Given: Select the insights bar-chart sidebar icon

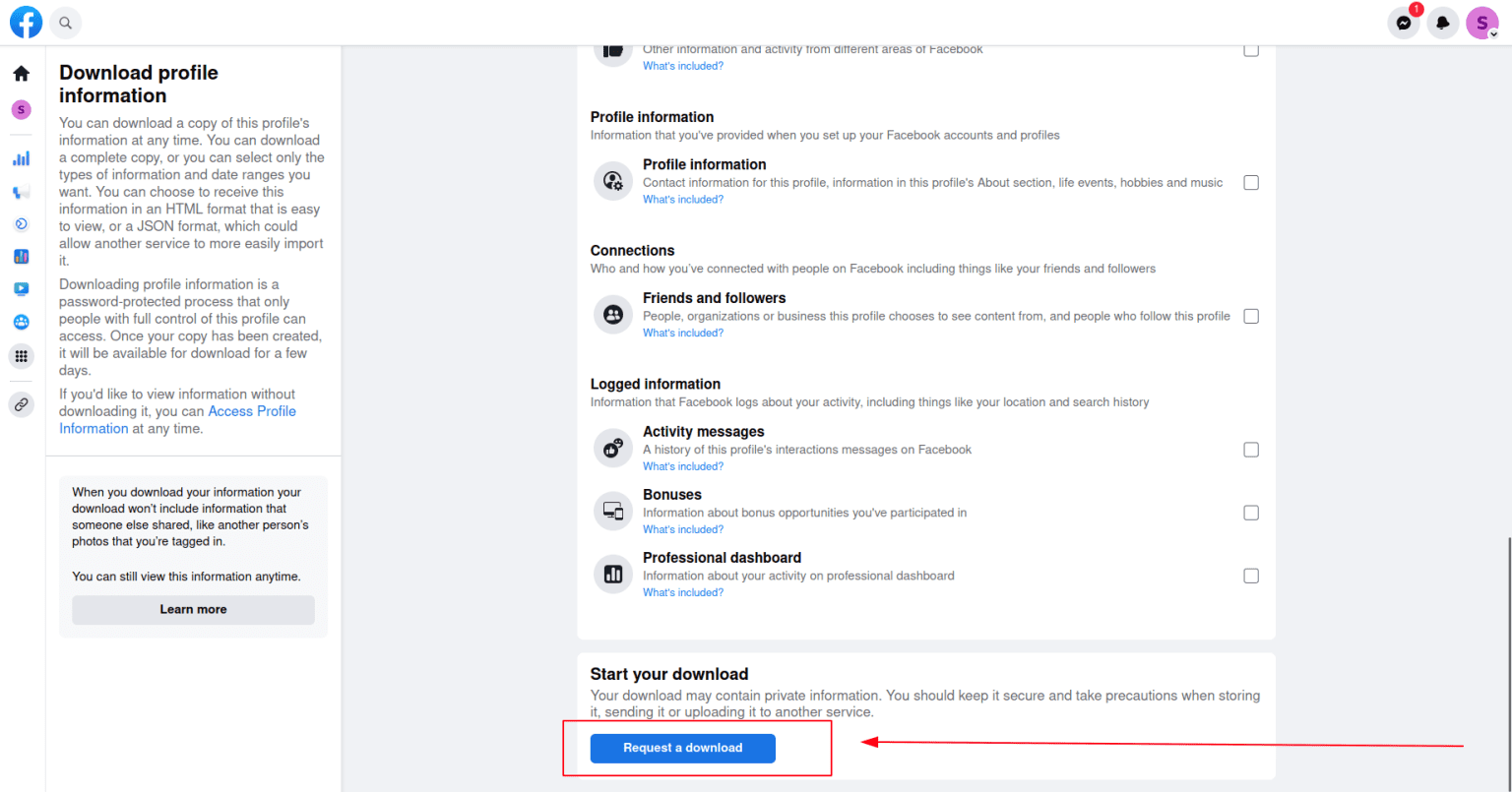Looking at the screenshot, I should [x=21, y=157].
